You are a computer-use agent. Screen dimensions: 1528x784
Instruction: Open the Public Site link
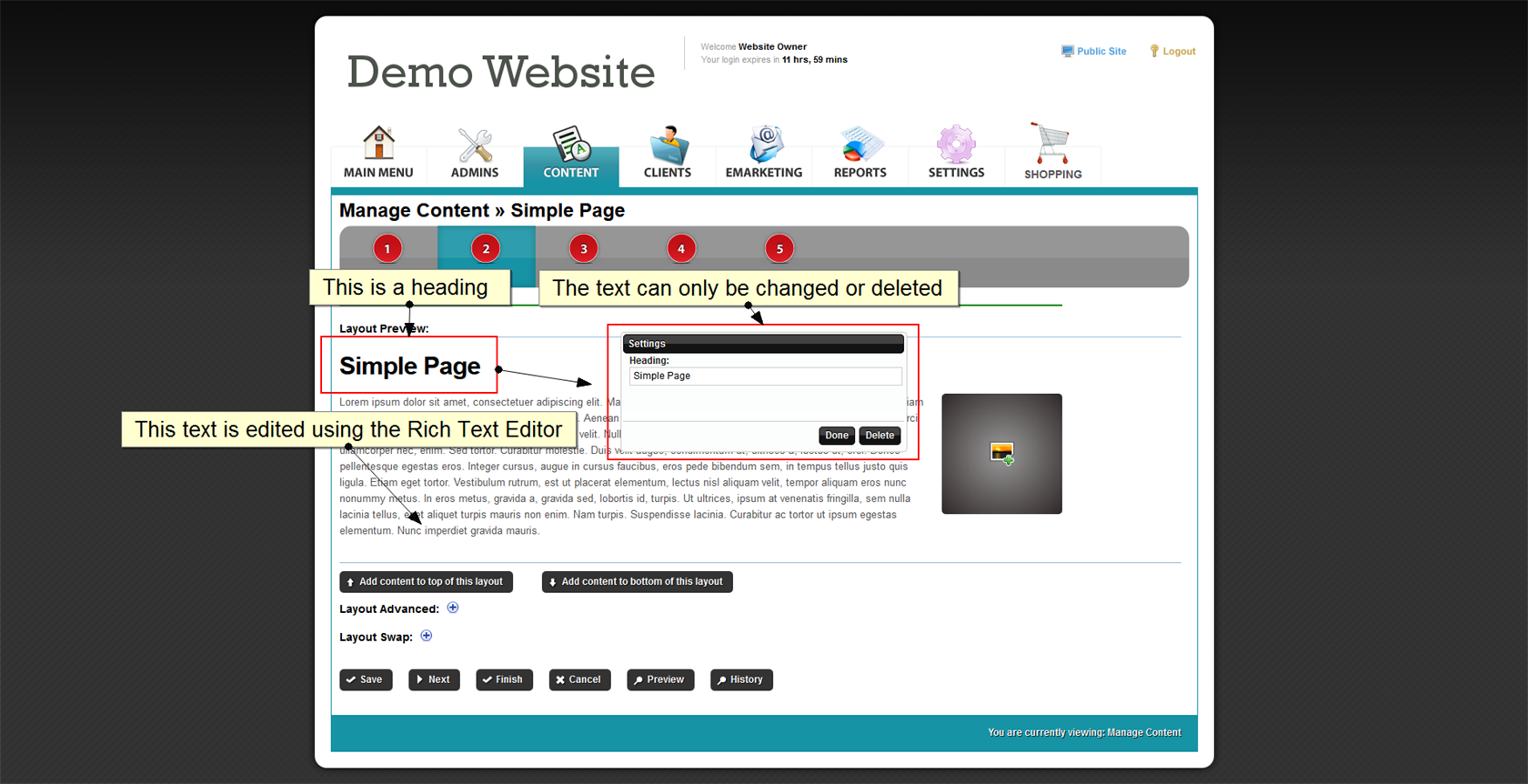[1094, 52]
